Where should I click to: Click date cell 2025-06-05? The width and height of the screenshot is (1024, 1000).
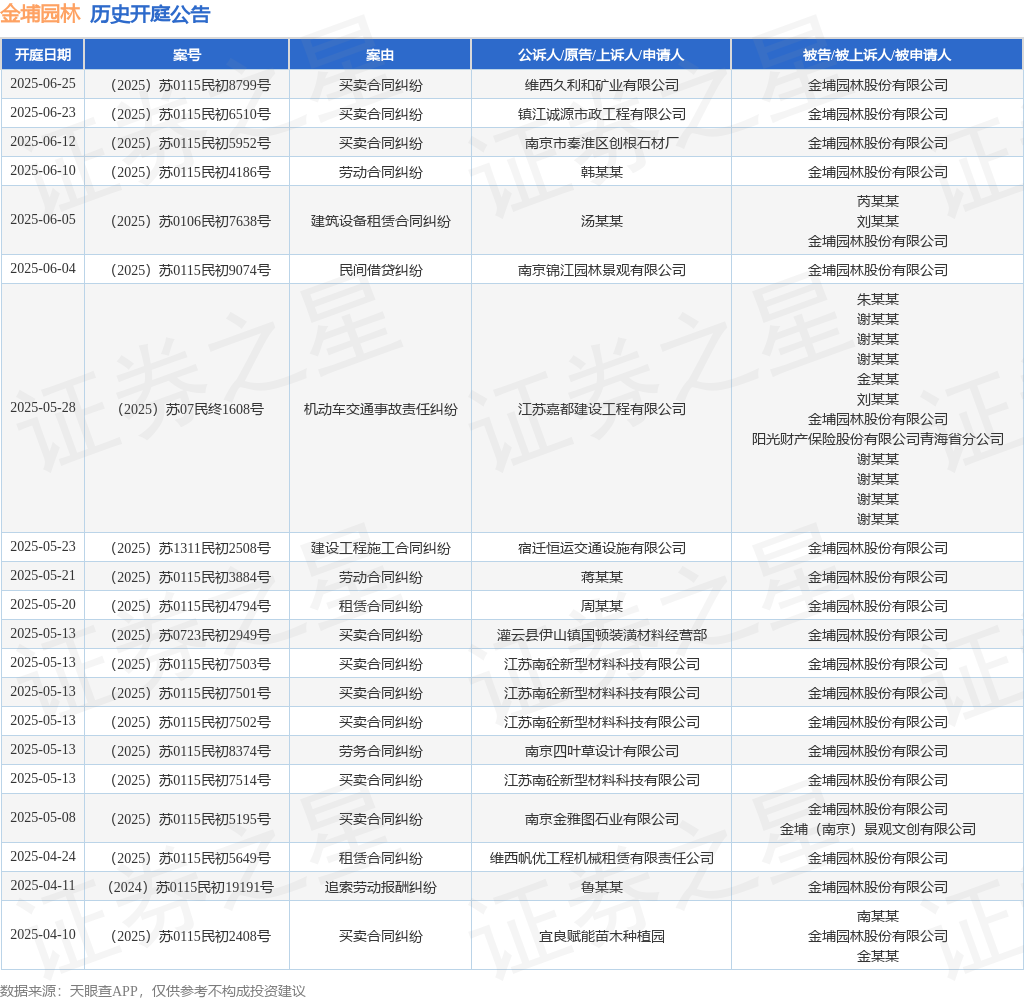(x=42, y=219)
